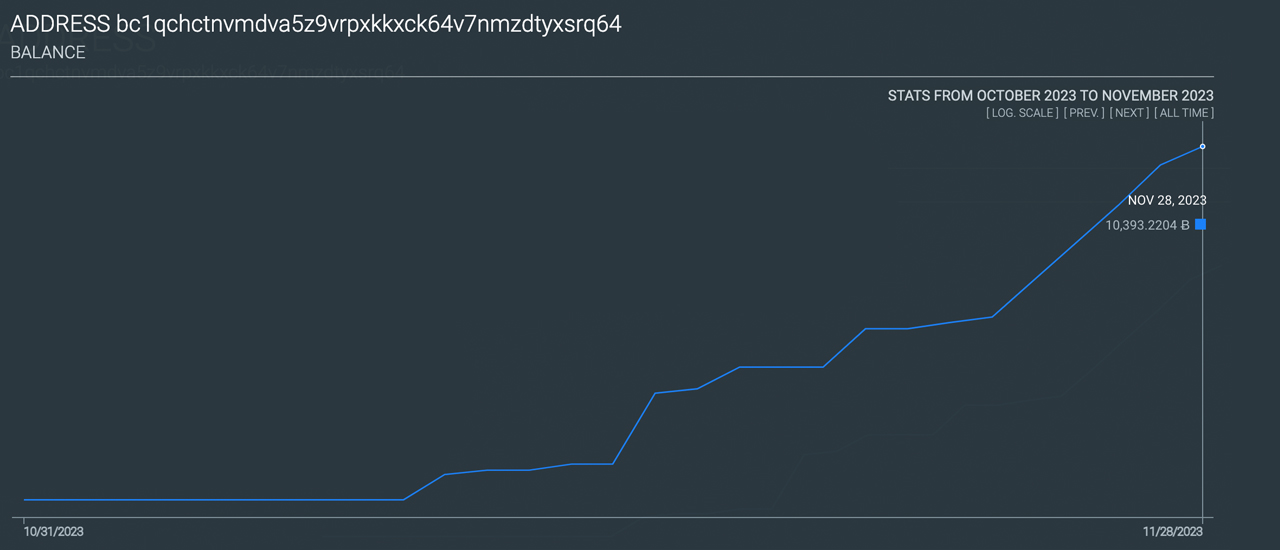The height and width of the screenshot is (550, 1280).
Task: Click the x-axis tick above 11/28/2023
Action: pyautogui.click(x=1202, y=519)
